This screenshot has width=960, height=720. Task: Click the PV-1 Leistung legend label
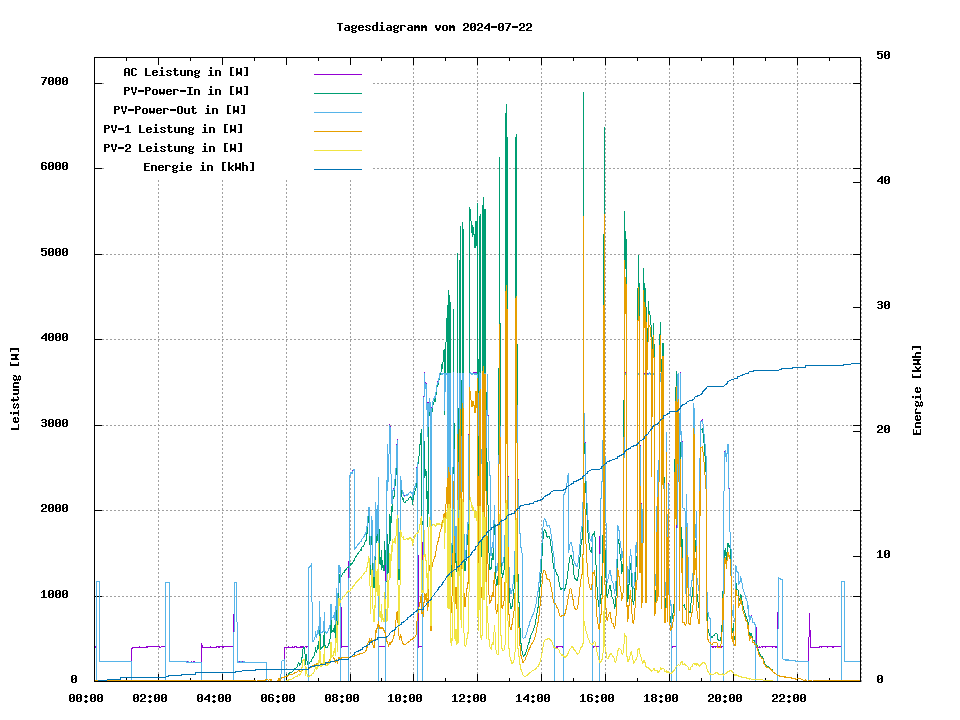tap(173, 129)
